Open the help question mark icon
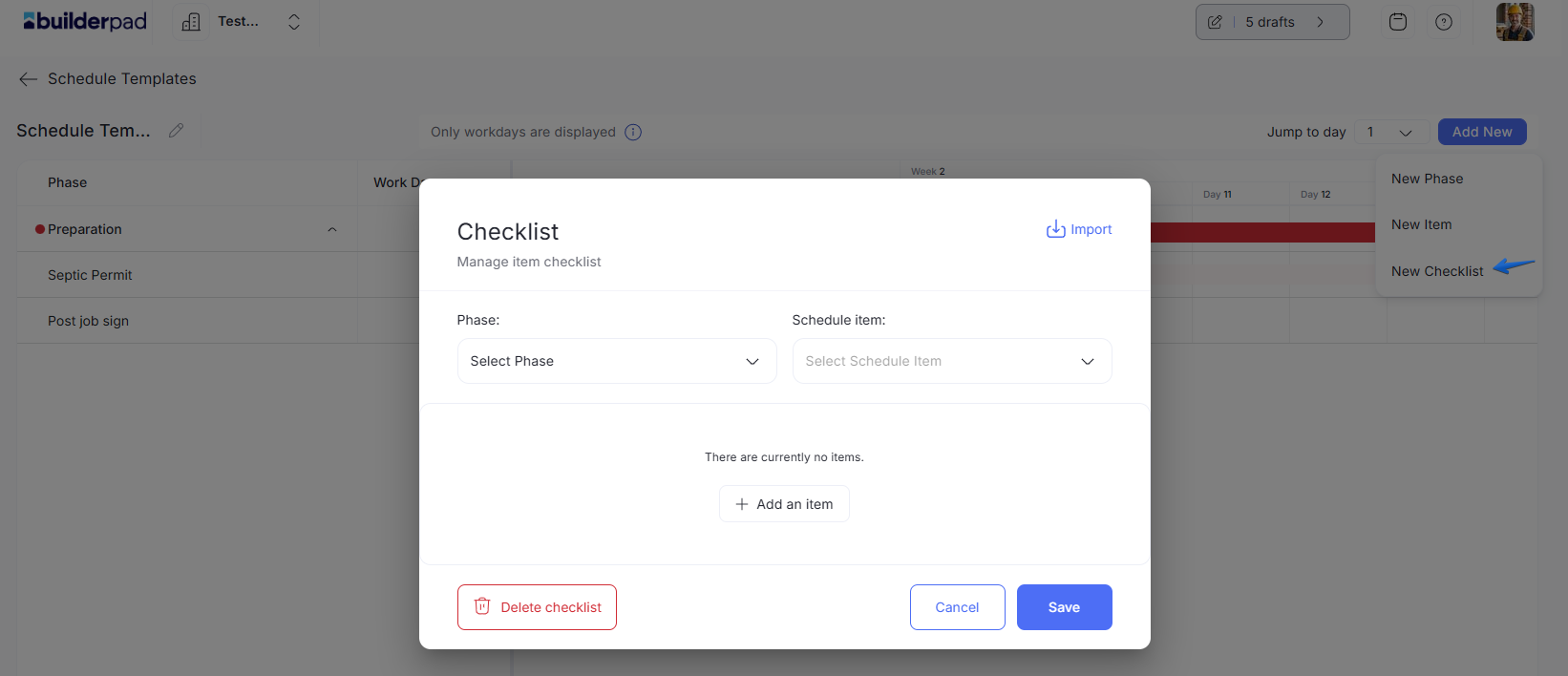 click(x=1444, y=22)
